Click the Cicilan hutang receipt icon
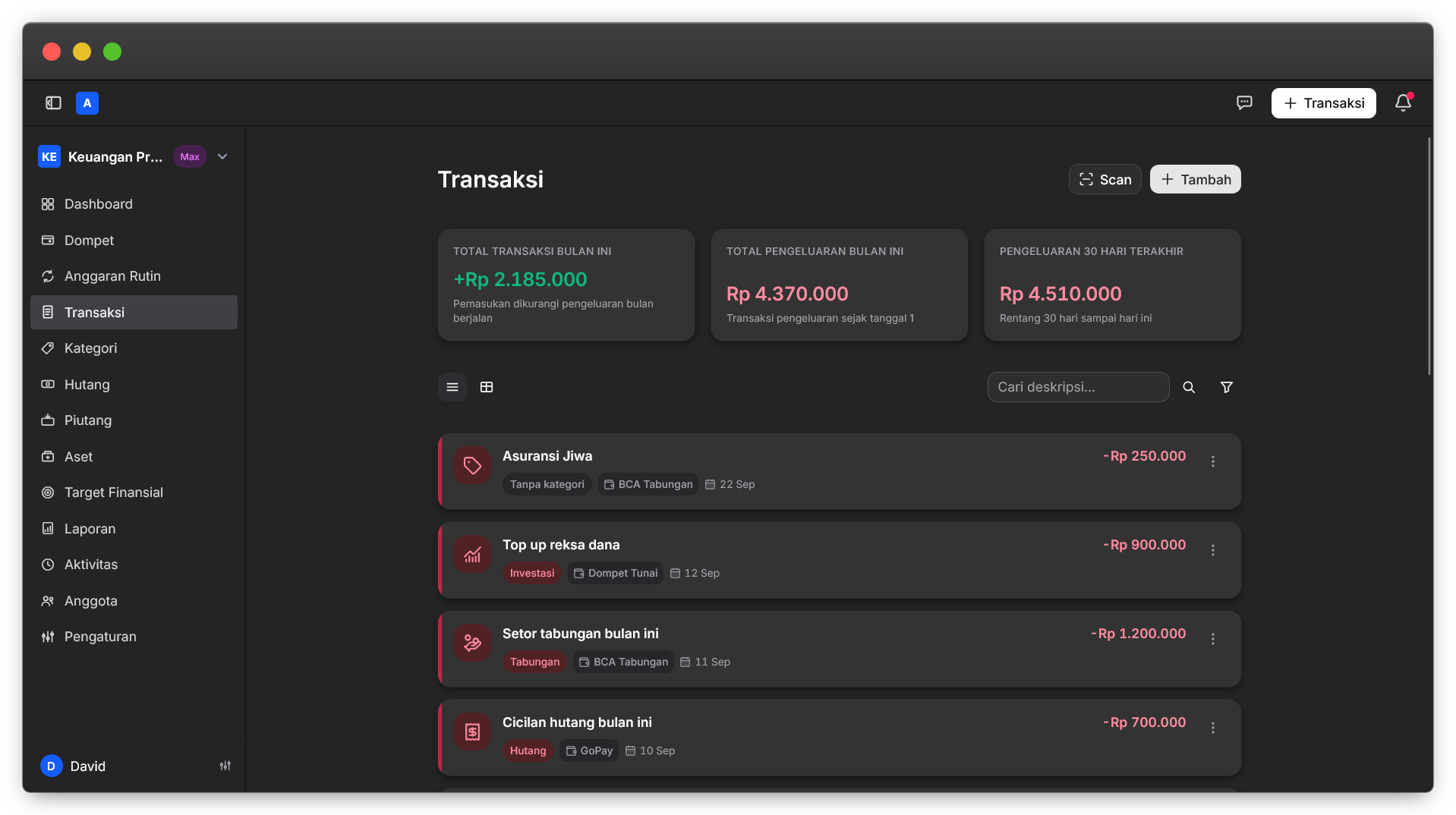The height and width of the screenshot is (815, 1456). [472, 732]
